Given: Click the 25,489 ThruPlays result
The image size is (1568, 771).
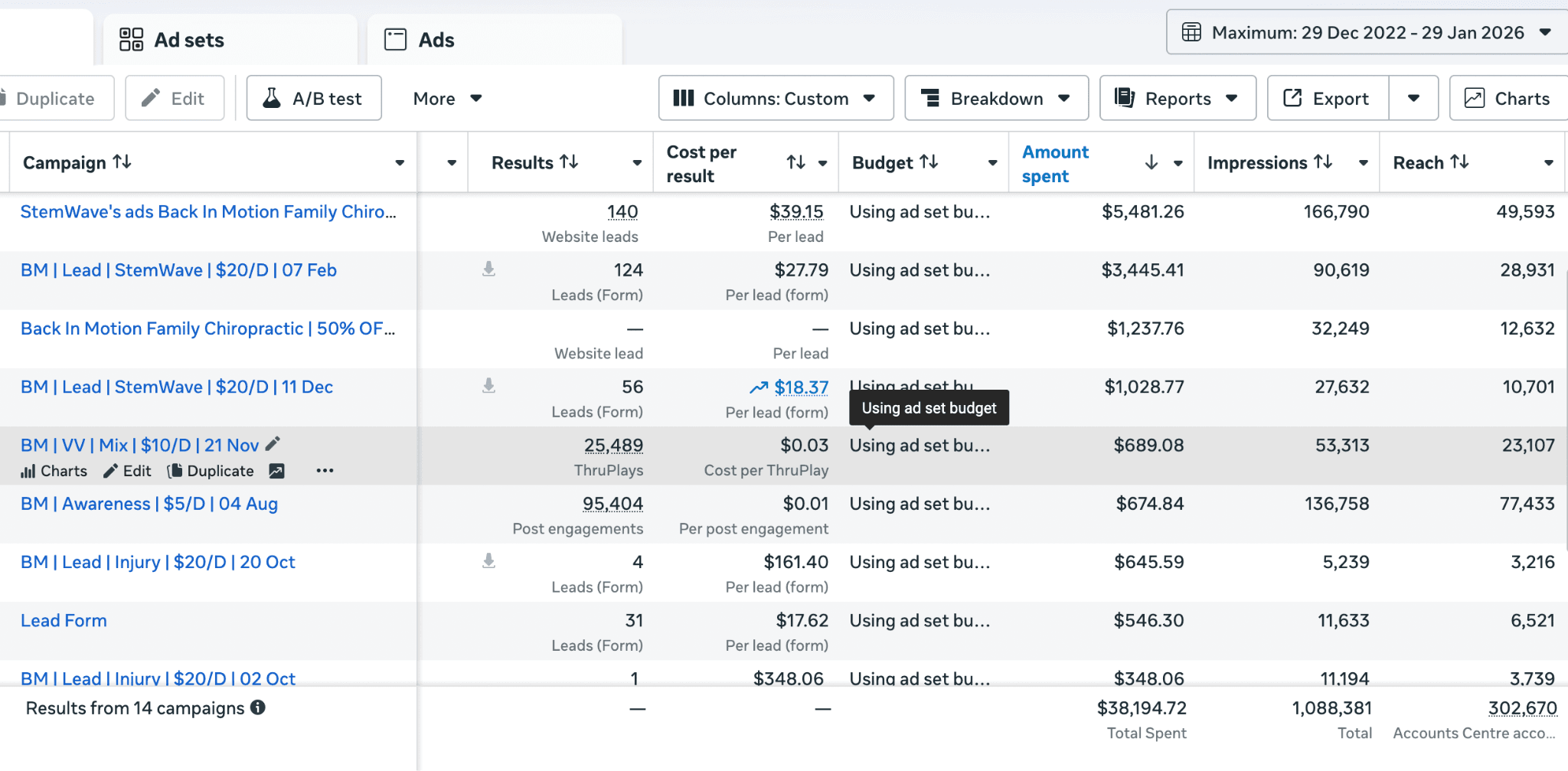Looking at the screenshot, I should 613,446.
